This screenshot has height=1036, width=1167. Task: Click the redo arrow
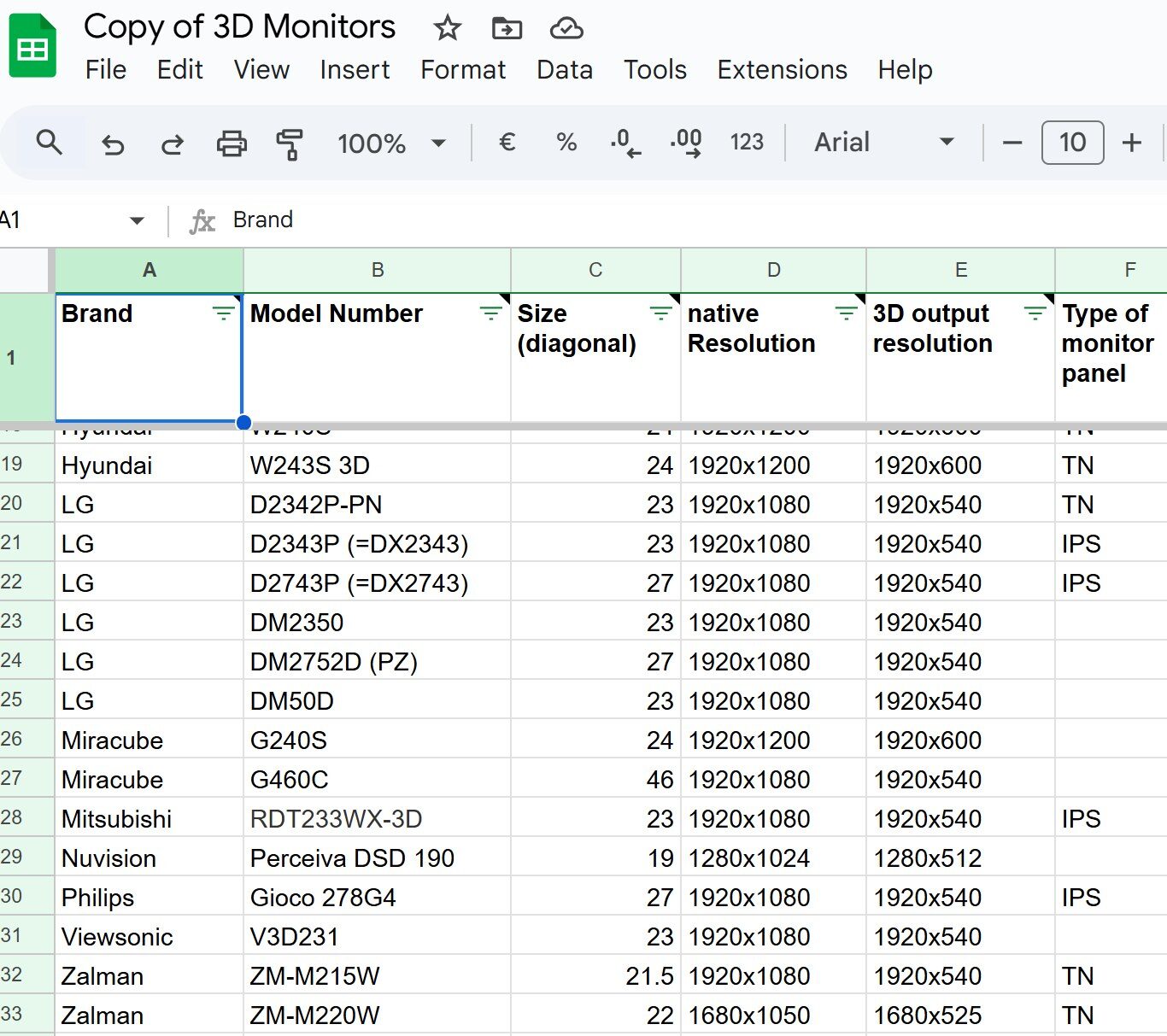tap(172, 143)
